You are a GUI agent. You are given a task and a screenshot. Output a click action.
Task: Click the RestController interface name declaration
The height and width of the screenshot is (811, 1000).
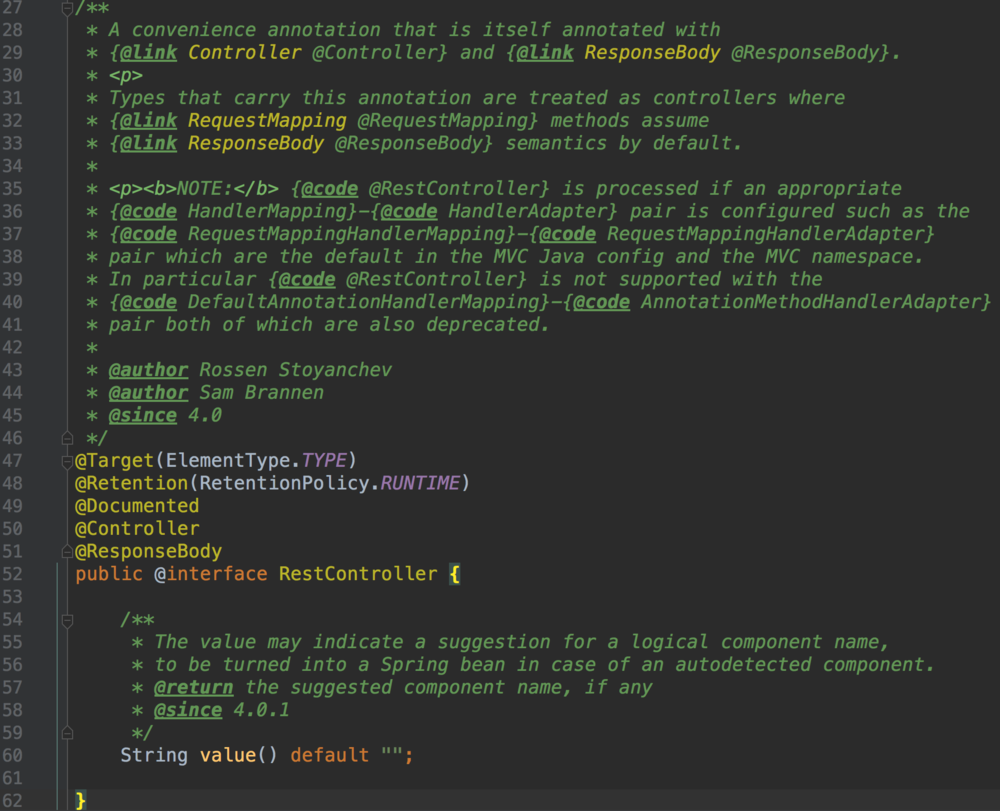358,574
